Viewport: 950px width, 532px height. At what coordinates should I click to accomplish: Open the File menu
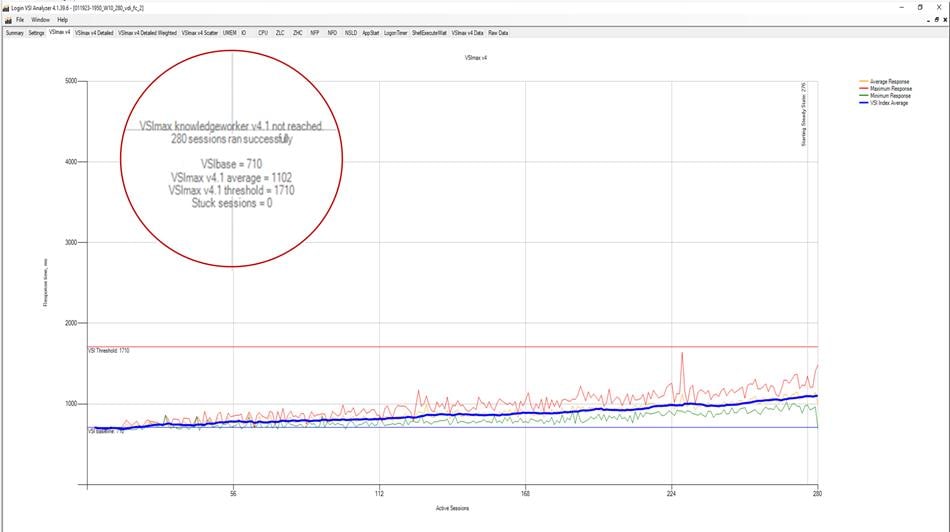click(20, 20)
